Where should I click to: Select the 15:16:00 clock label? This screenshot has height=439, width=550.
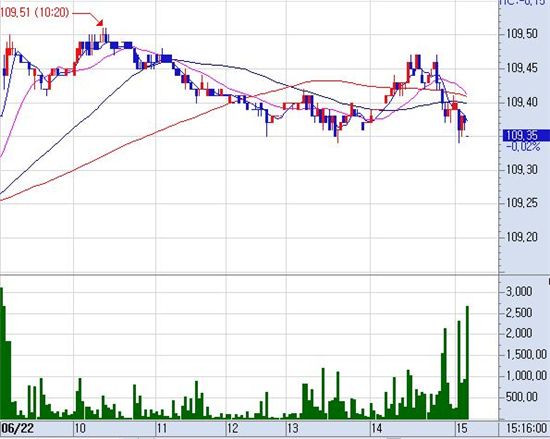(x=526, y=428)
